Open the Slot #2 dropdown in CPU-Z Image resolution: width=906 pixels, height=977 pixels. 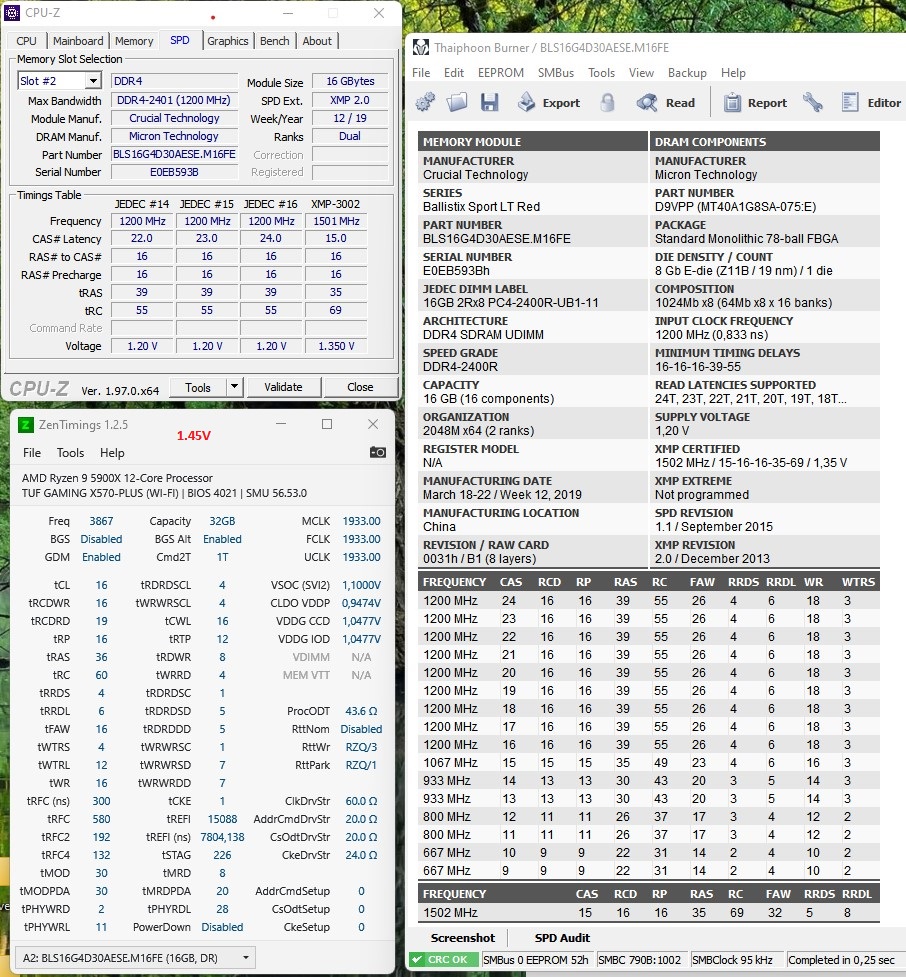pyautogui.click(x=93, y=81)
